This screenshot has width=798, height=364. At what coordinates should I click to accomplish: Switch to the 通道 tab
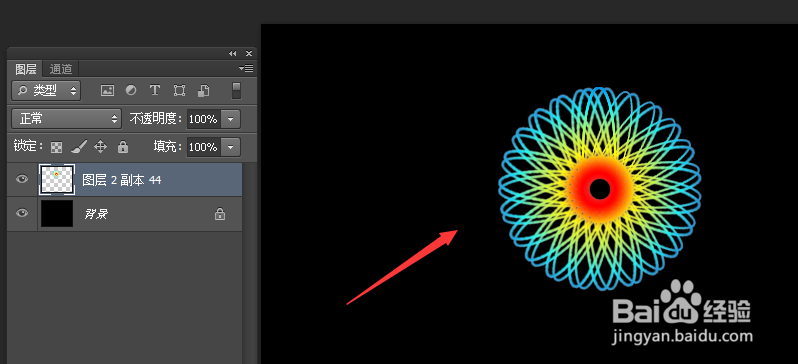click(61, 69)
